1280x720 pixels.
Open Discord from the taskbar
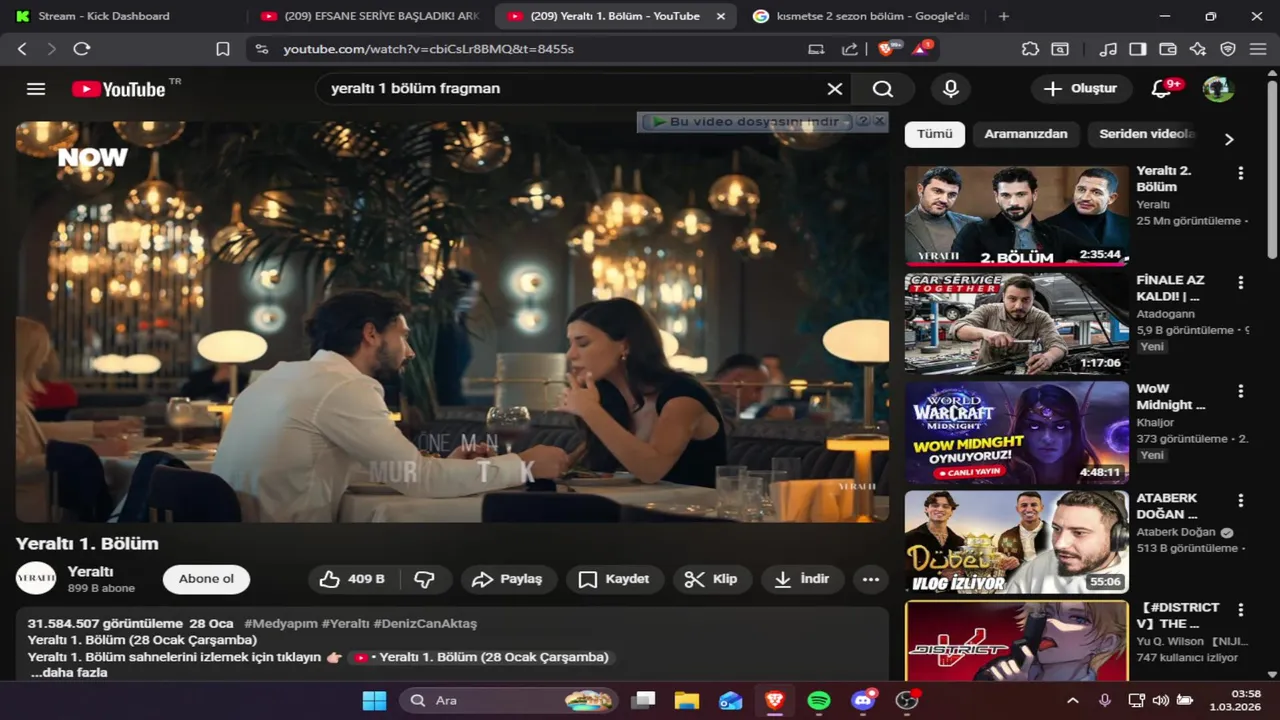[863, 700]
